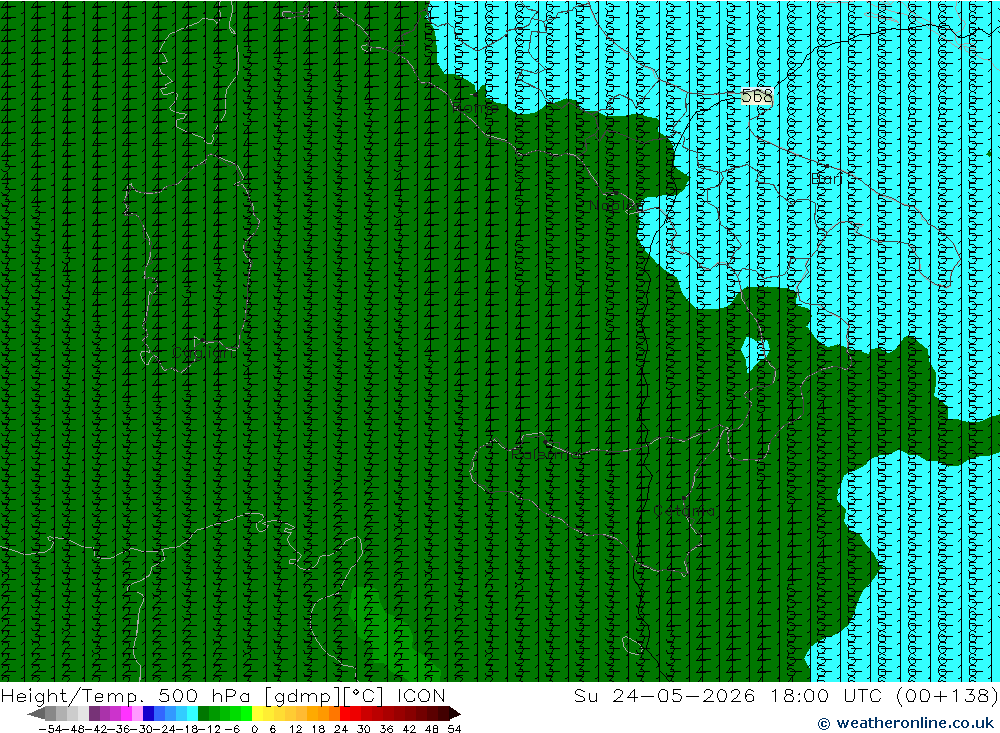Click the -54 value on the color scale
The width and height of the screenshot is (1000, 733).
(50, 729)
